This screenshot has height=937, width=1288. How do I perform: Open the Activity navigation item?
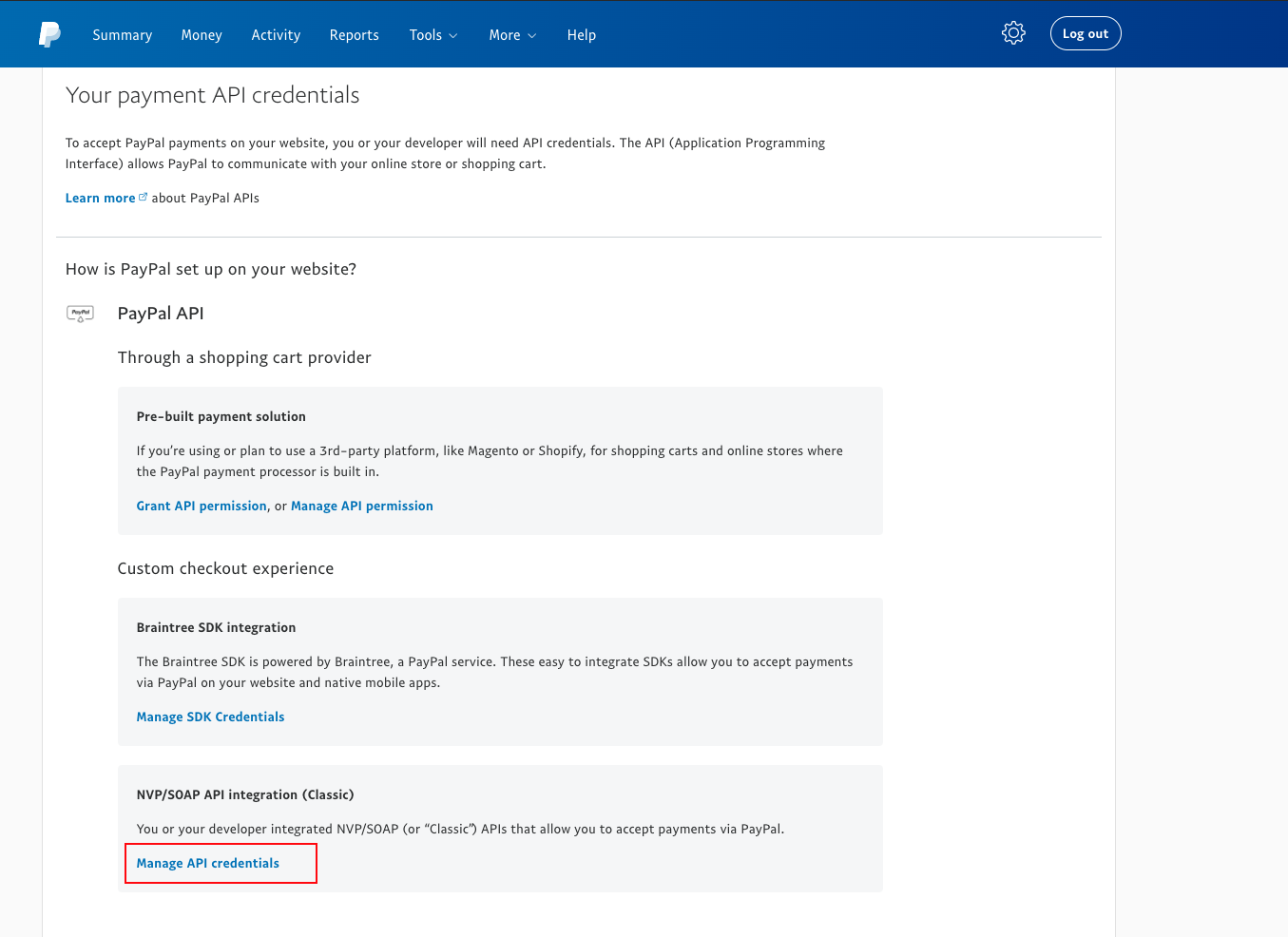[x=276, y=35]
